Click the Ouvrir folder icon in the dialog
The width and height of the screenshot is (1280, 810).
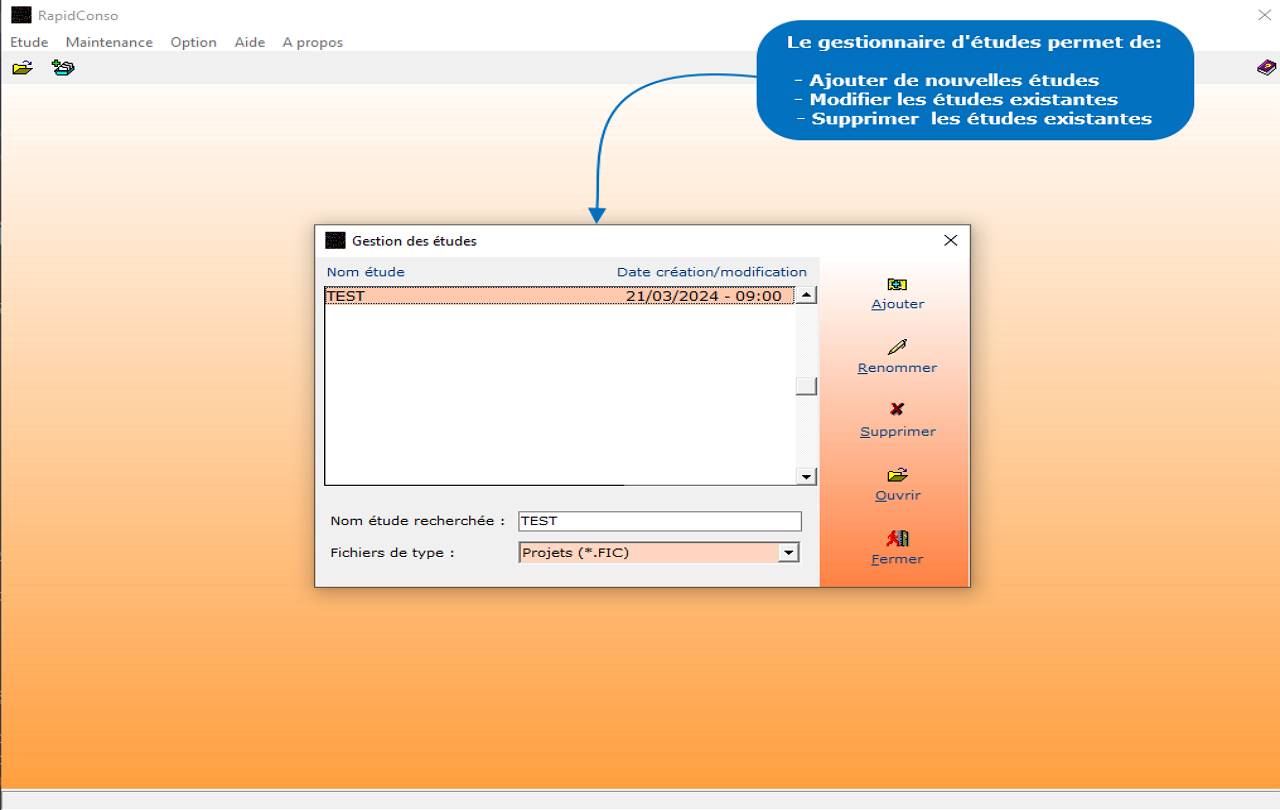click(x=897, y=475)
